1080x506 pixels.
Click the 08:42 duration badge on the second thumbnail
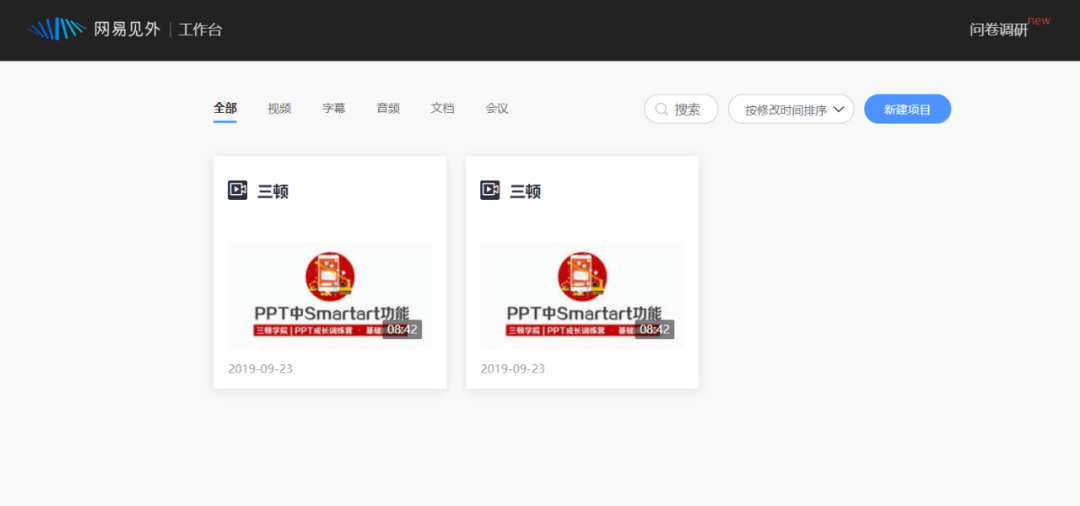point(654,330)
